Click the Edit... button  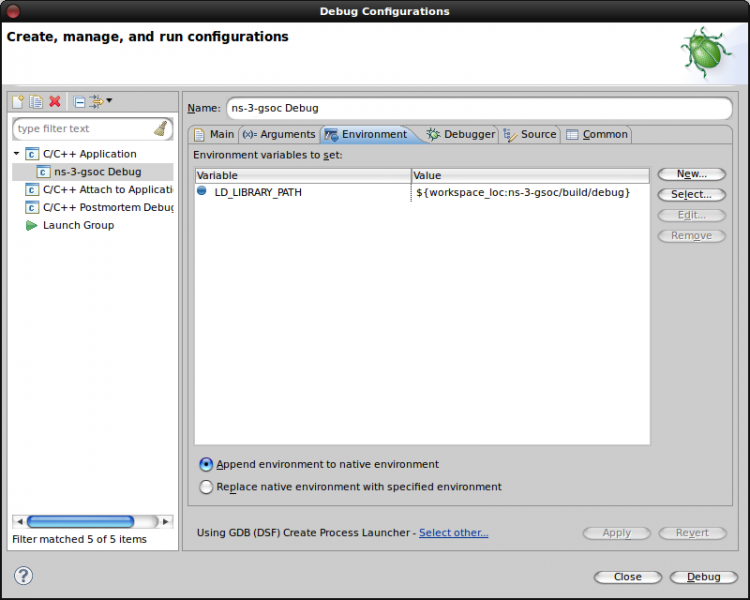pyautogui.click(x=692, y=215)
